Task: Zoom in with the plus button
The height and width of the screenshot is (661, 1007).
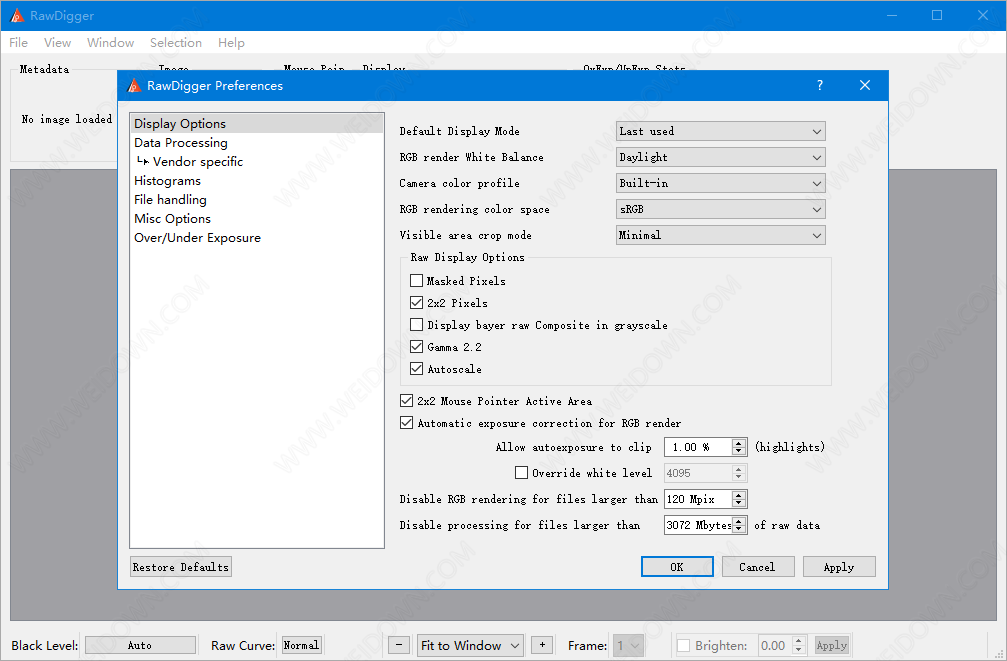Action: (542, 645)
